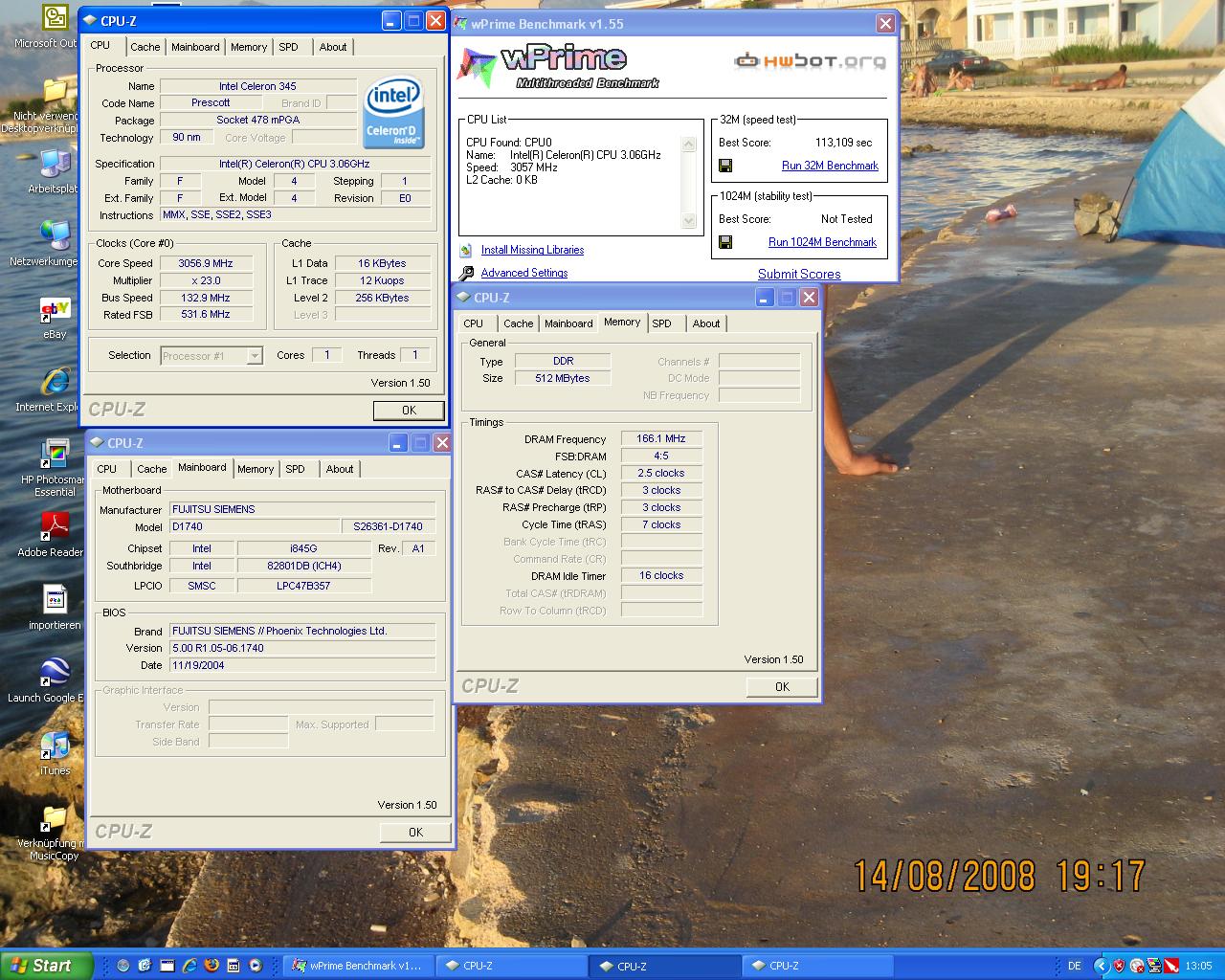Launch Internet Explorer from quick launch bar

click(x=189, y=966)
